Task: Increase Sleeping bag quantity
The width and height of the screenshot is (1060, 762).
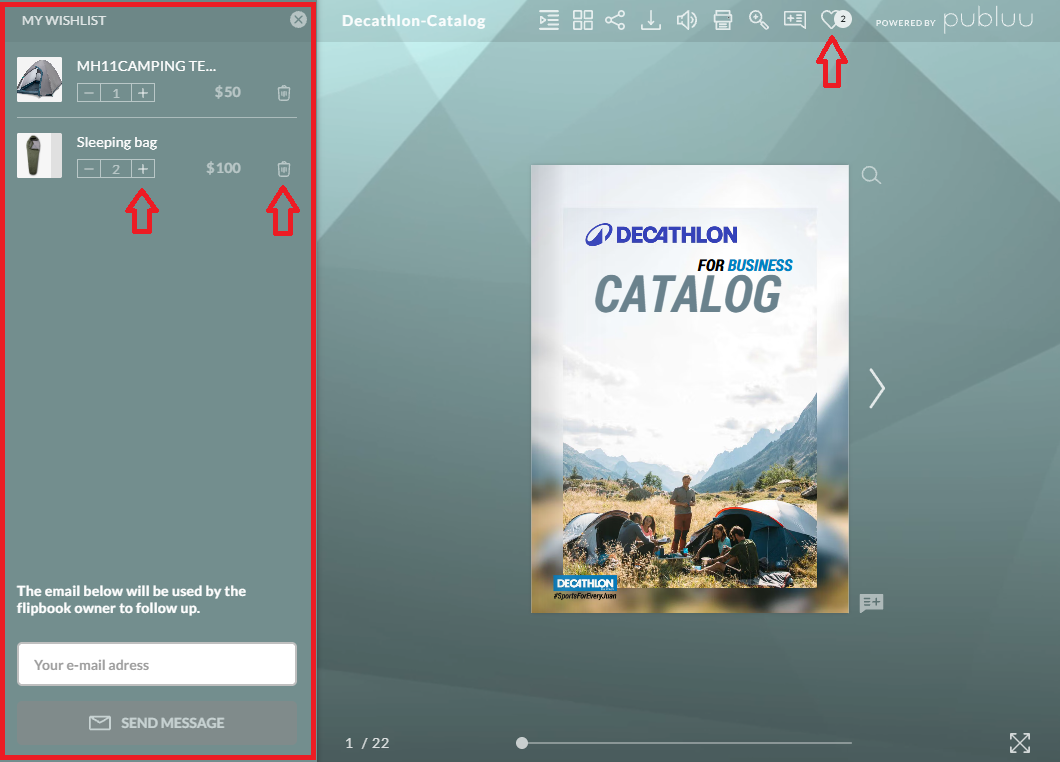Action: point(143,168)
